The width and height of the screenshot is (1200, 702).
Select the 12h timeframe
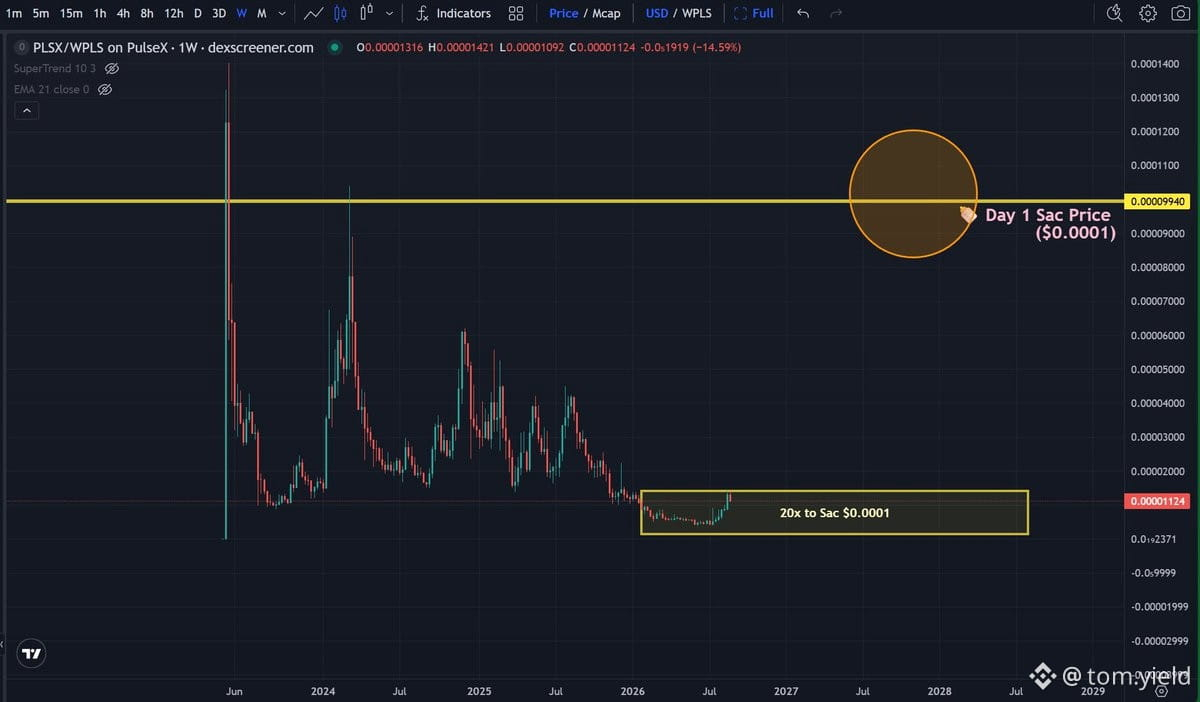point(174,13)
